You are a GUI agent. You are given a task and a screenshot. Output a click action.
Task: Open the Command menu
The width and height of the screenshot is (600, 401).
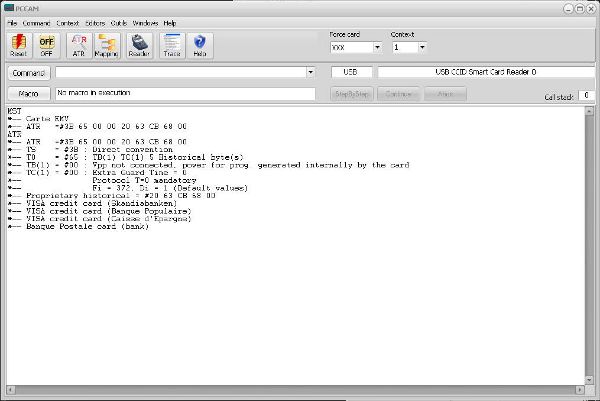coord(36,23)
